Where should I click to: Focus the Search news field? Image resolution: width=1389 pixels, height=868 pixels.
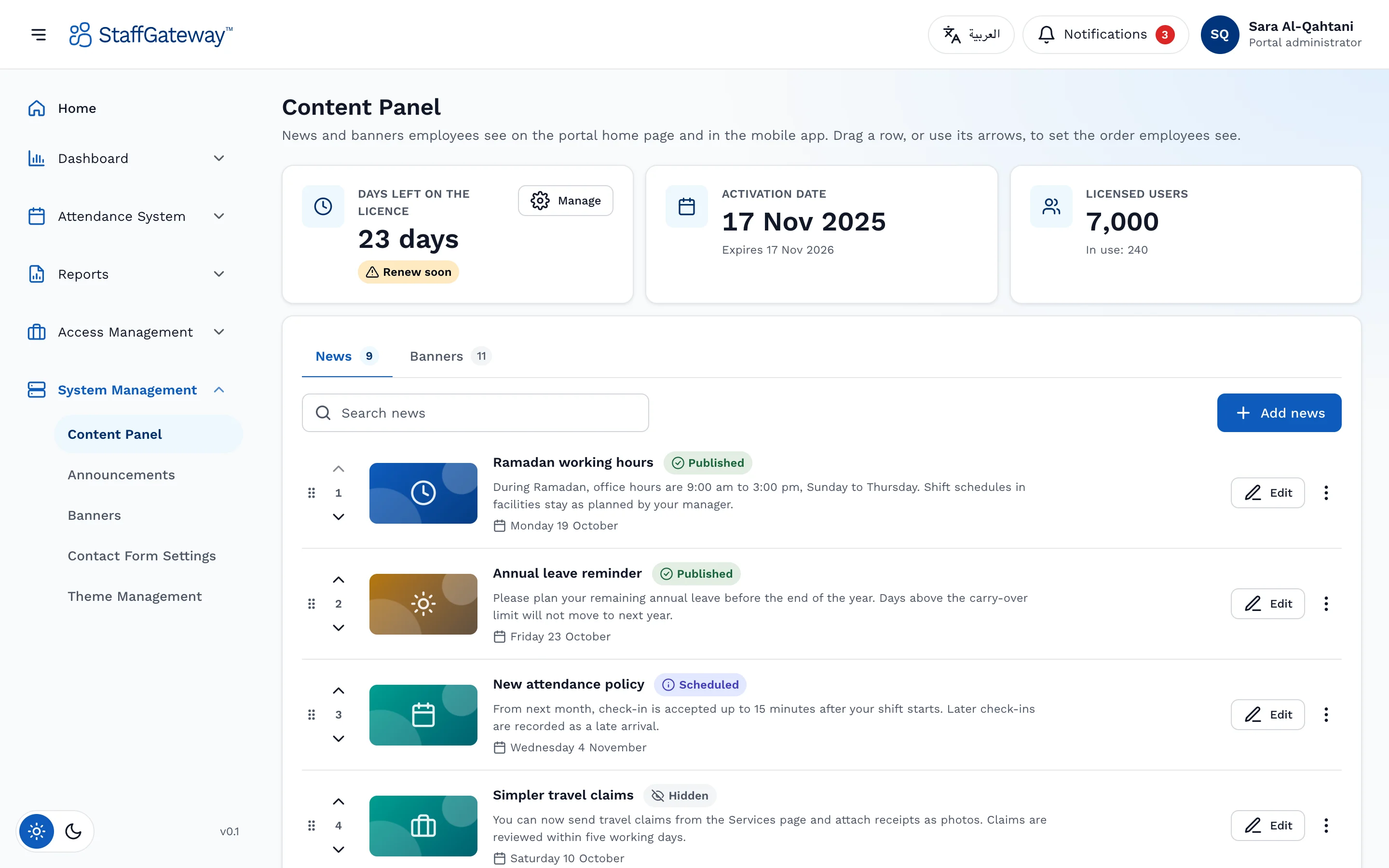(475, 413)
